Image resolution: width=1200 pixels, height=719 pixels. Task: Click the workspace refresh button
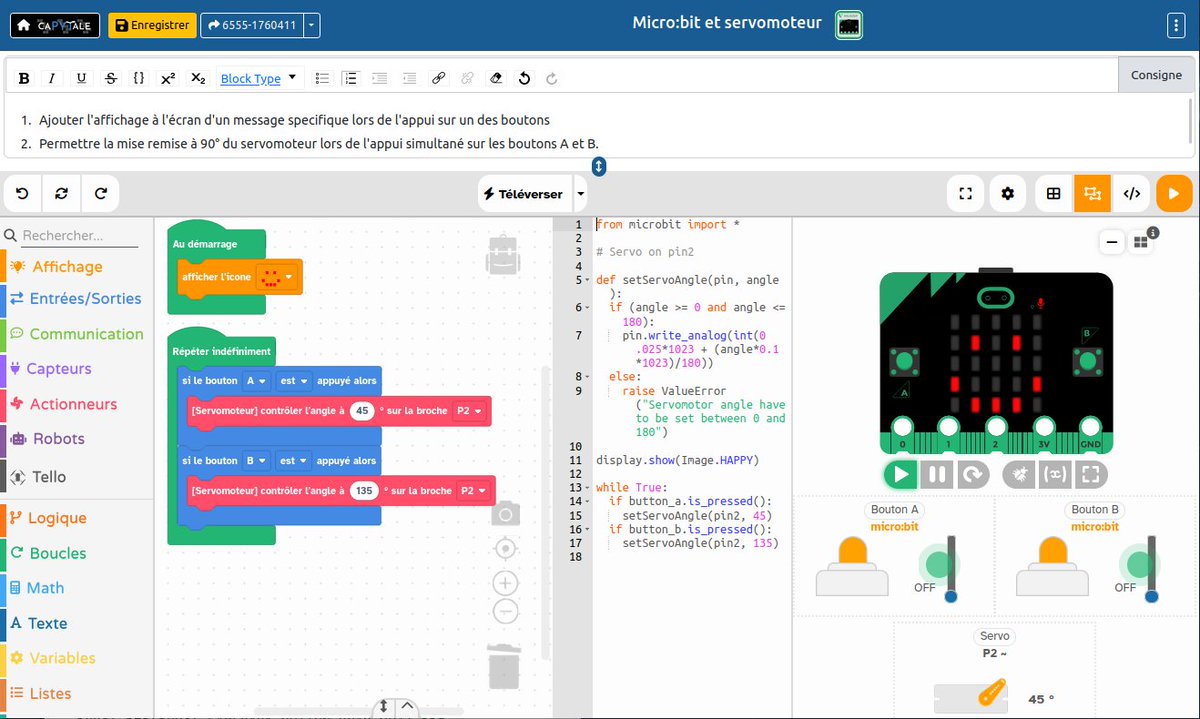[62, 194]
